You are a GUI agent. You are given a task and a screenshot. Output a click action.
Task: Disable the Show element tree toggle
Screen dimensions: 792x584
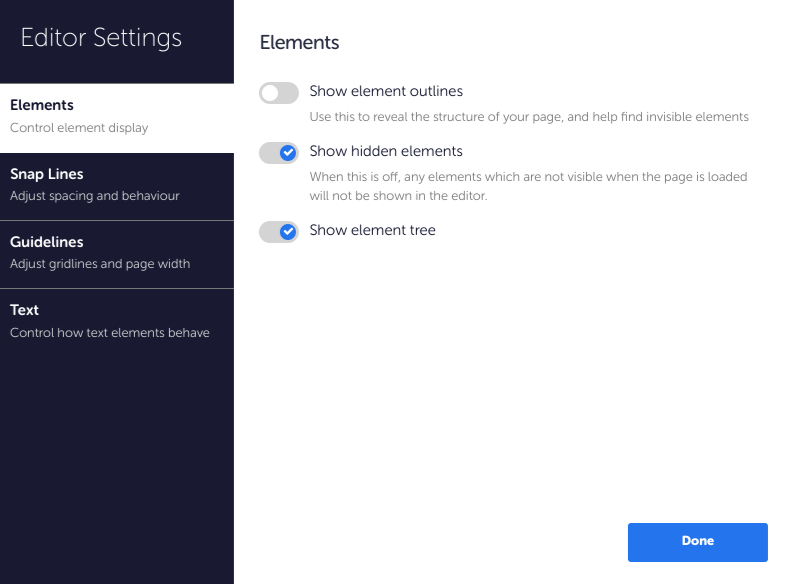[279, 232]
